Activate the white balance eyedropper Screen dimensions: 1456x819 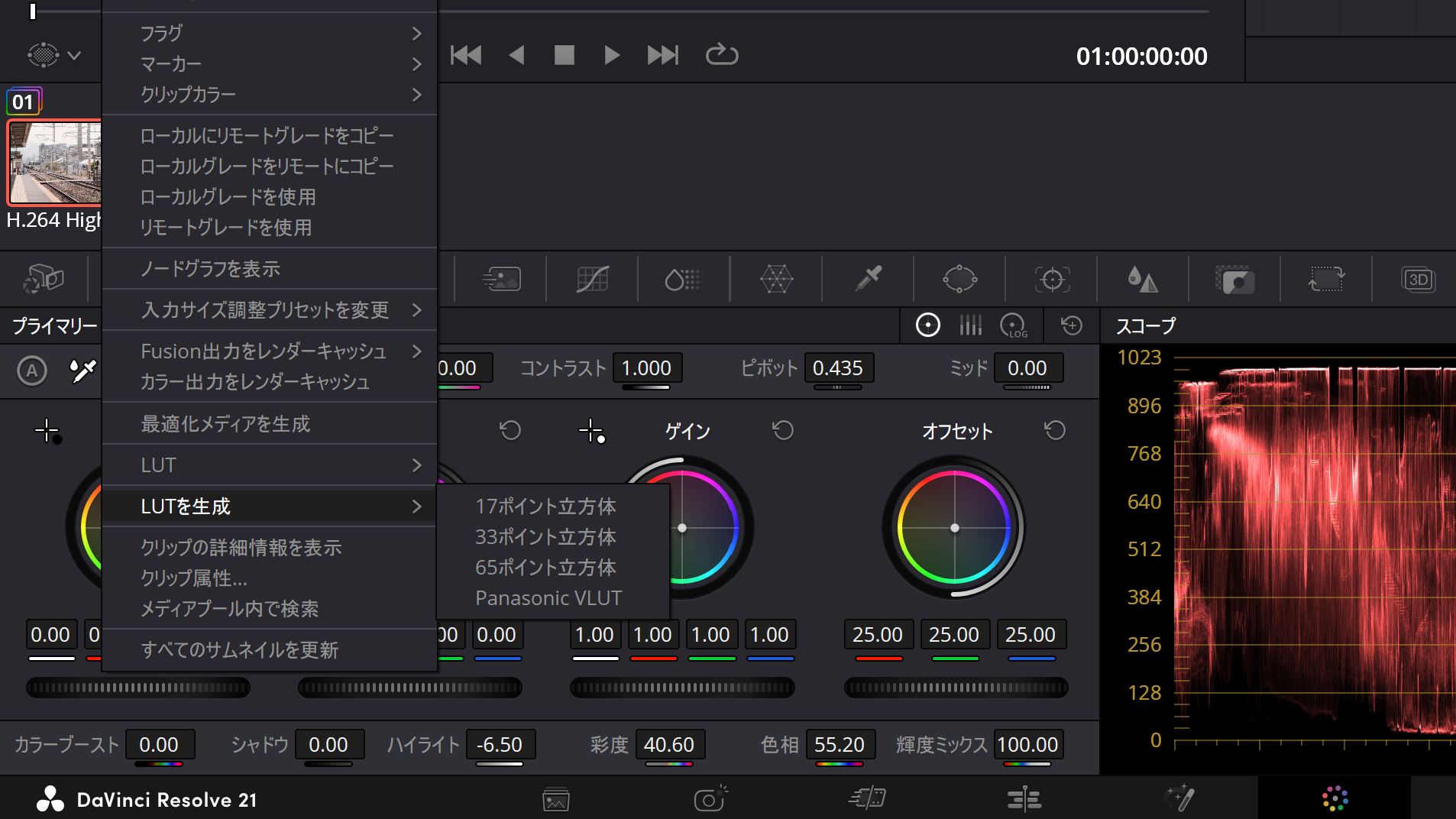coord(83,371)
